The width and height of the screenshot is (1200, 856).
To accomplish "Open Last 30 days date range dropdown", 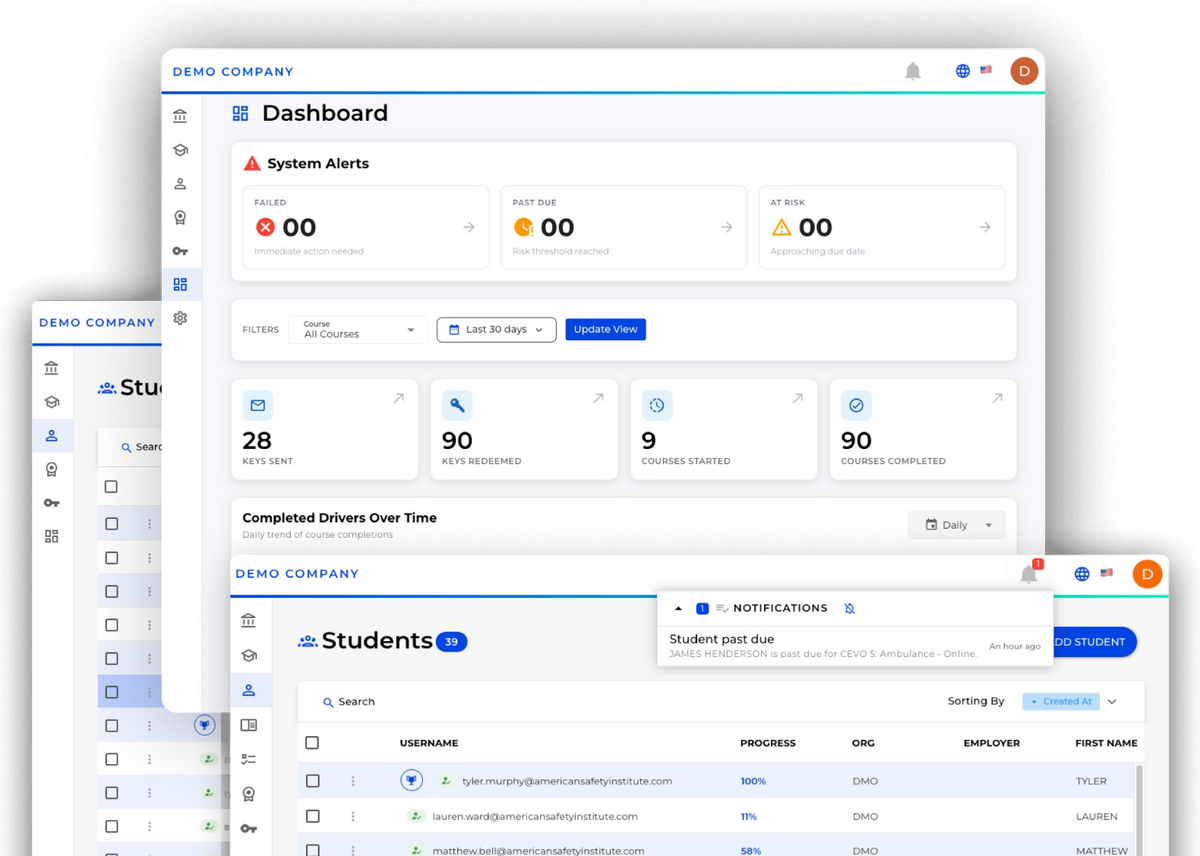I will point(496,329).
